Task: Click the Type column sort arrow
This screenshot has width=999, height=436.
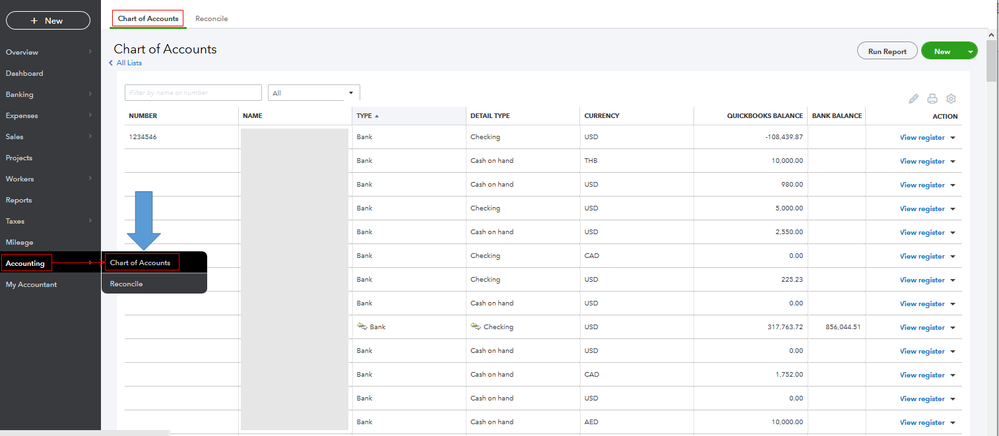Action: (x=377, y=116)
